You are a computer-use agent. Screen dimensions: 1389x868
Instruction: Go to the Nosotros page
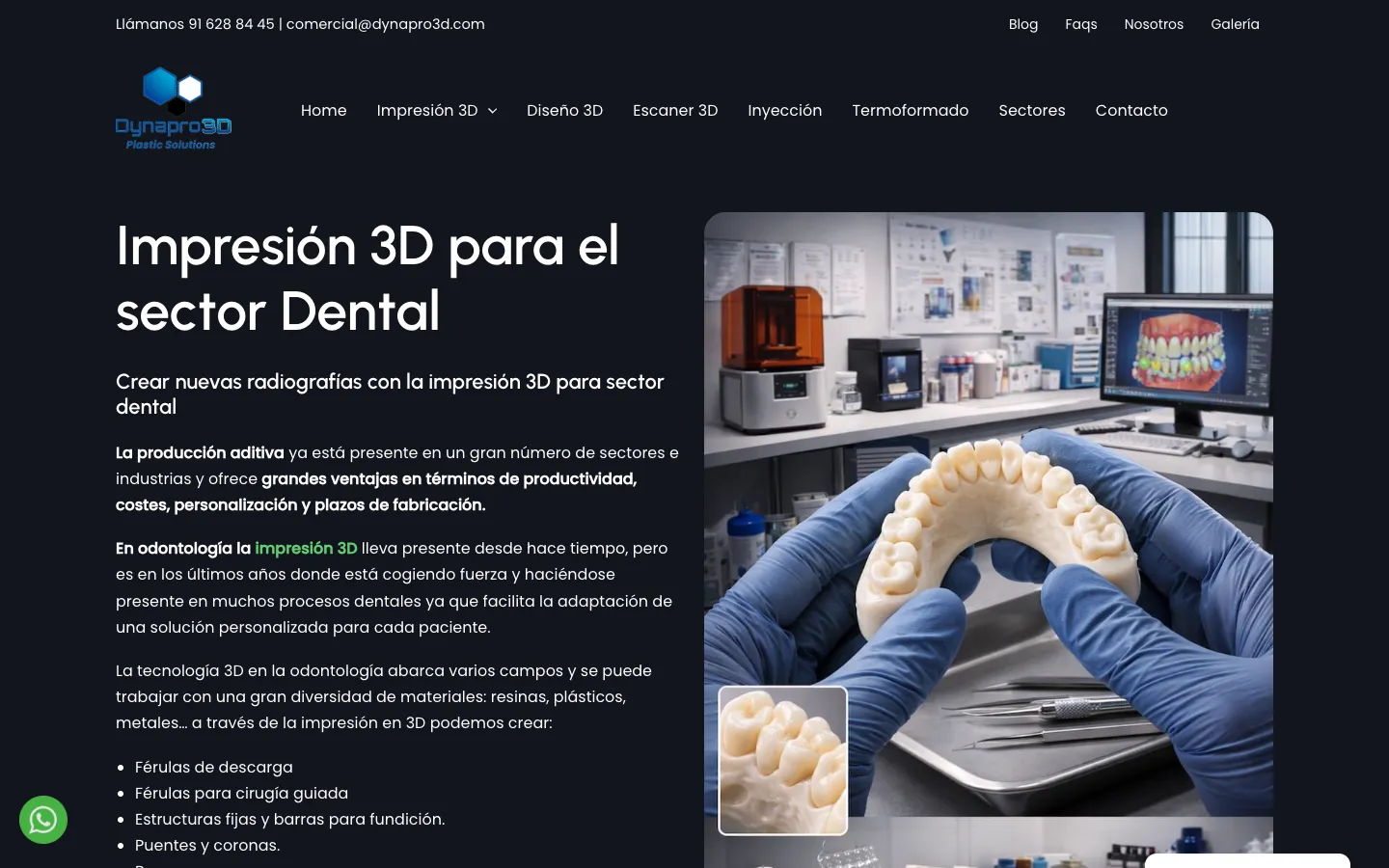[x=1154, y=24]
